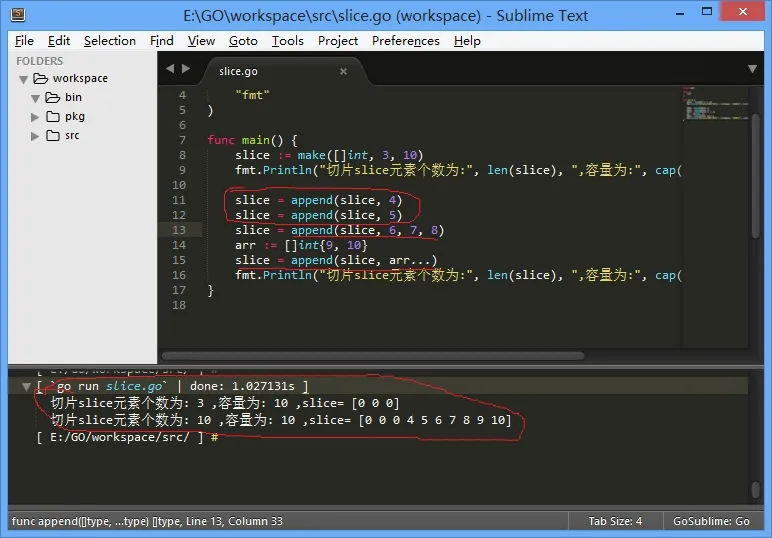Click slice.go in go run output
Viewport: 772px width, 538px height.
(133, 386)
